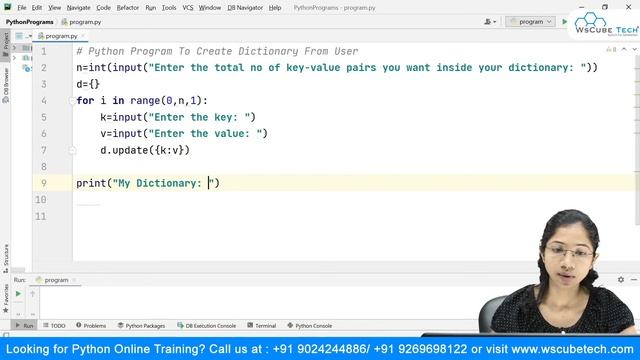This screenshot has width=640, height=360.
Task: Run program with toolbar green arrow
Action: pyautogui.click(x=565, y=22)
